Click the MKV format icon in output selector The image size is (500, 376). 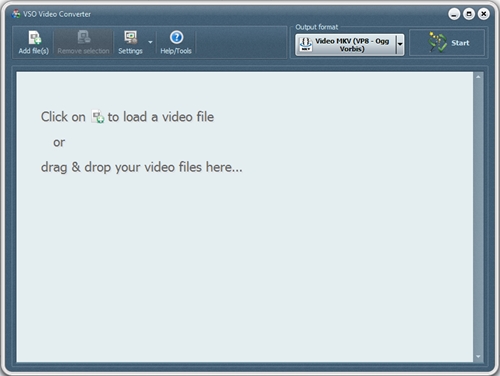click(x=306, y=44)
